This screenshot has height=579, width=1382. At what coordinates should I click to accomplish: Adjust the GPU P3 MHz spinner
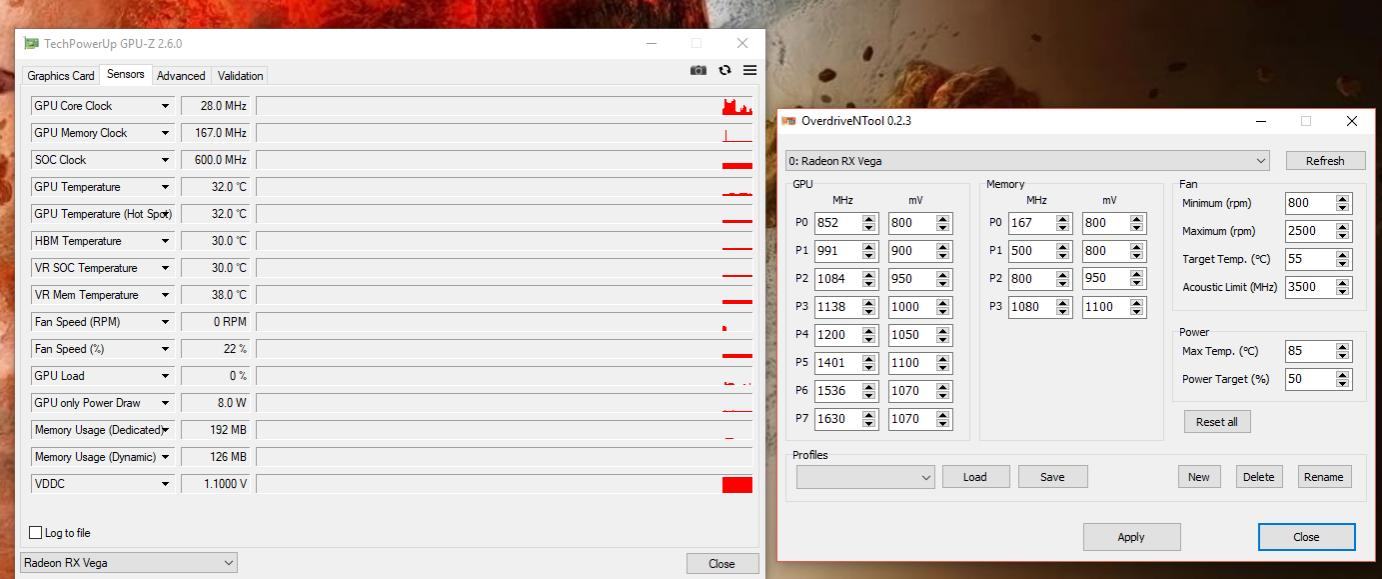tap(869, 307)
